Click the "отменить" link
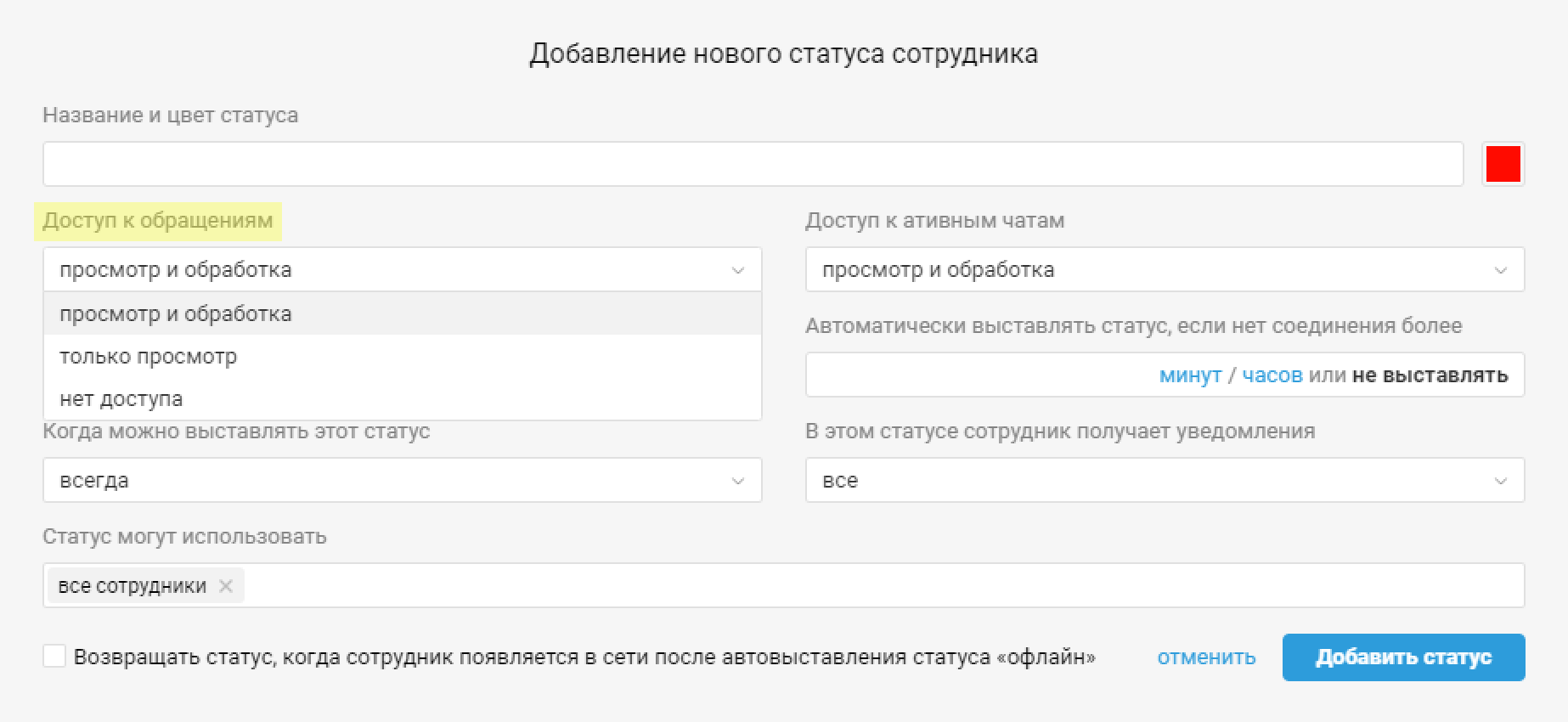Screen dimensions: 1568x722 1206,657
